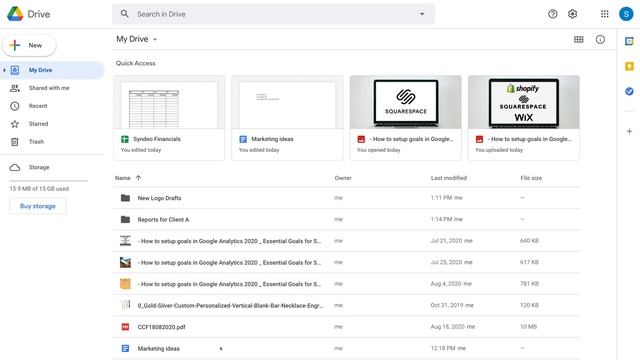Click the image icon of the 640 KB file
Image resolution: width=640 pixels, height=360 pixels.
coord(125,241)
